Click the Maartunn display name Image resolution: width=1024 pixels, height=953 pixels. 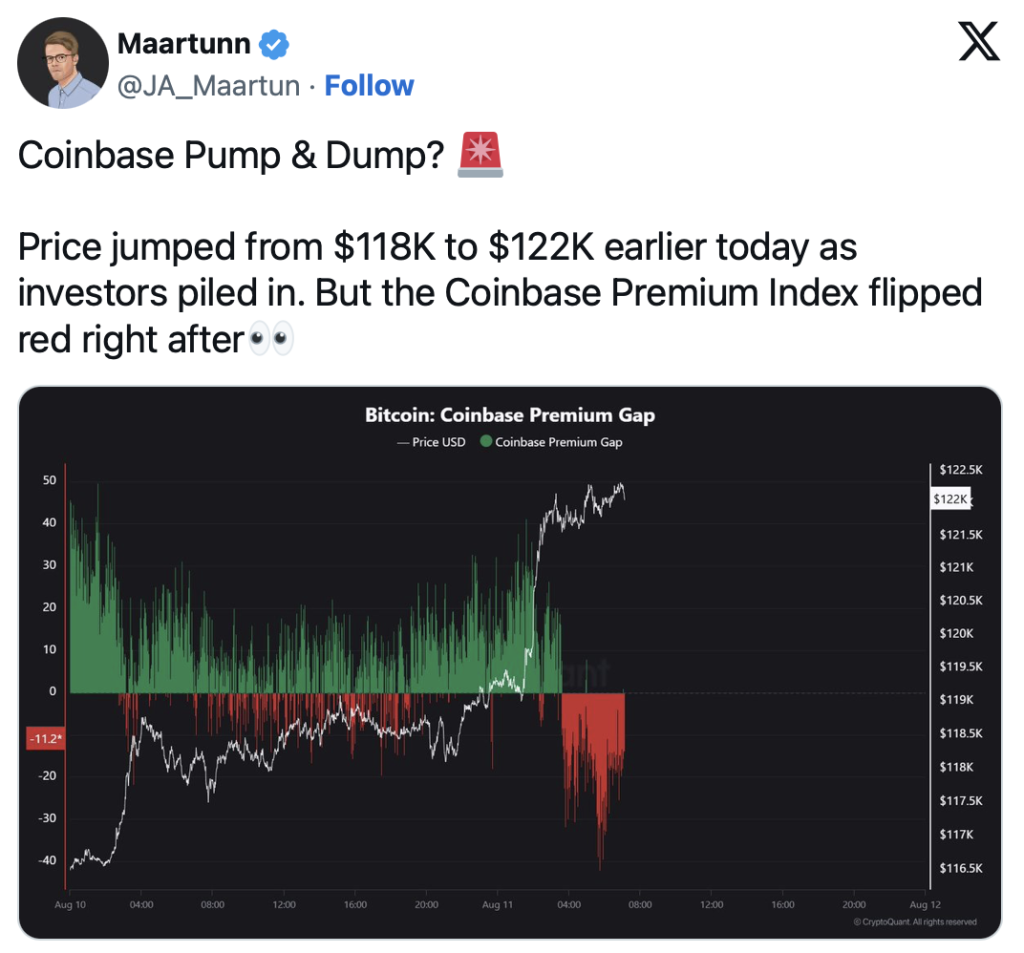click(184, 44)
